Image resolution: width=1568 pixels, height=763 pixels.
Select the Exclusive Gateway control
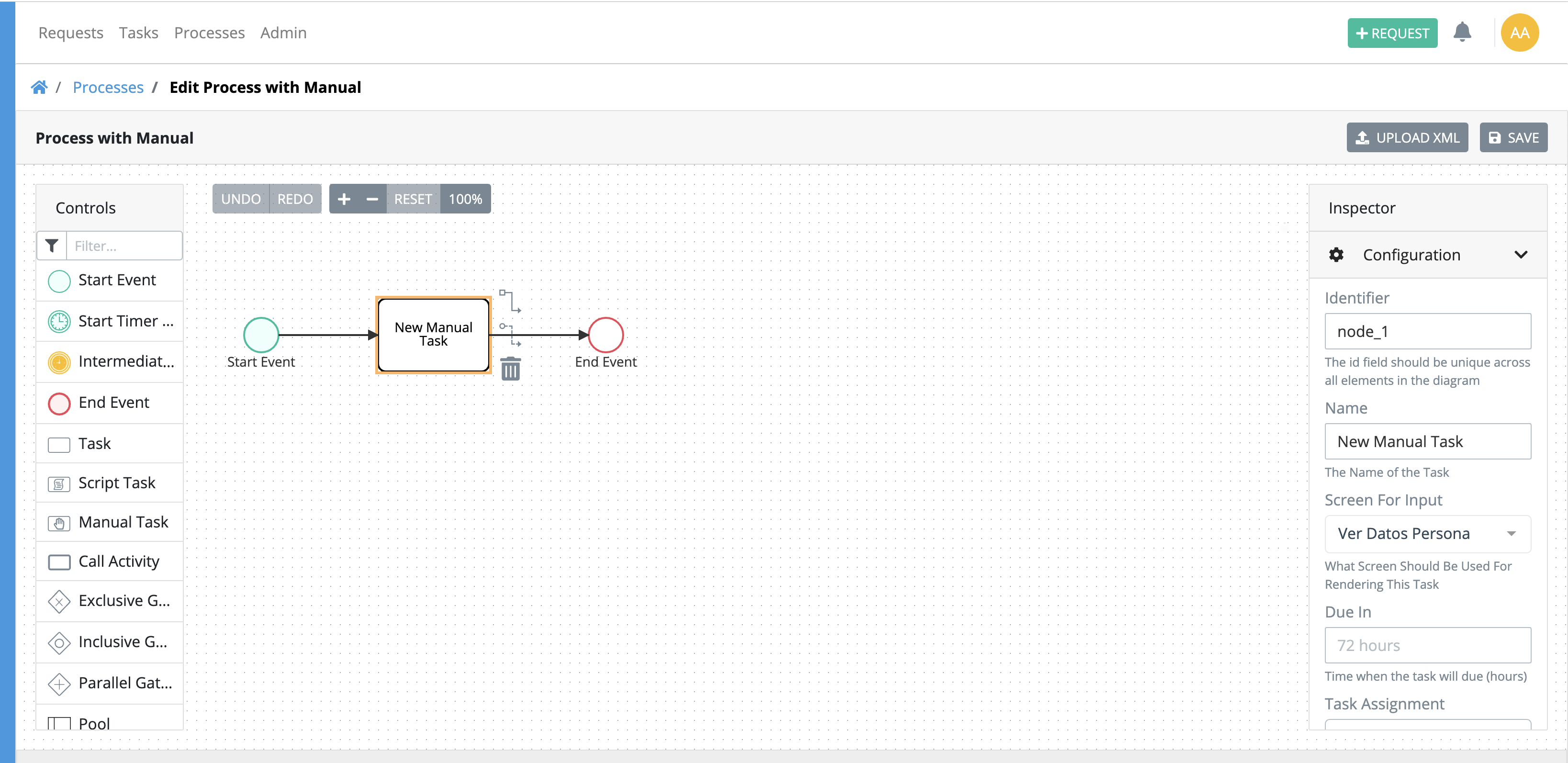110,601
